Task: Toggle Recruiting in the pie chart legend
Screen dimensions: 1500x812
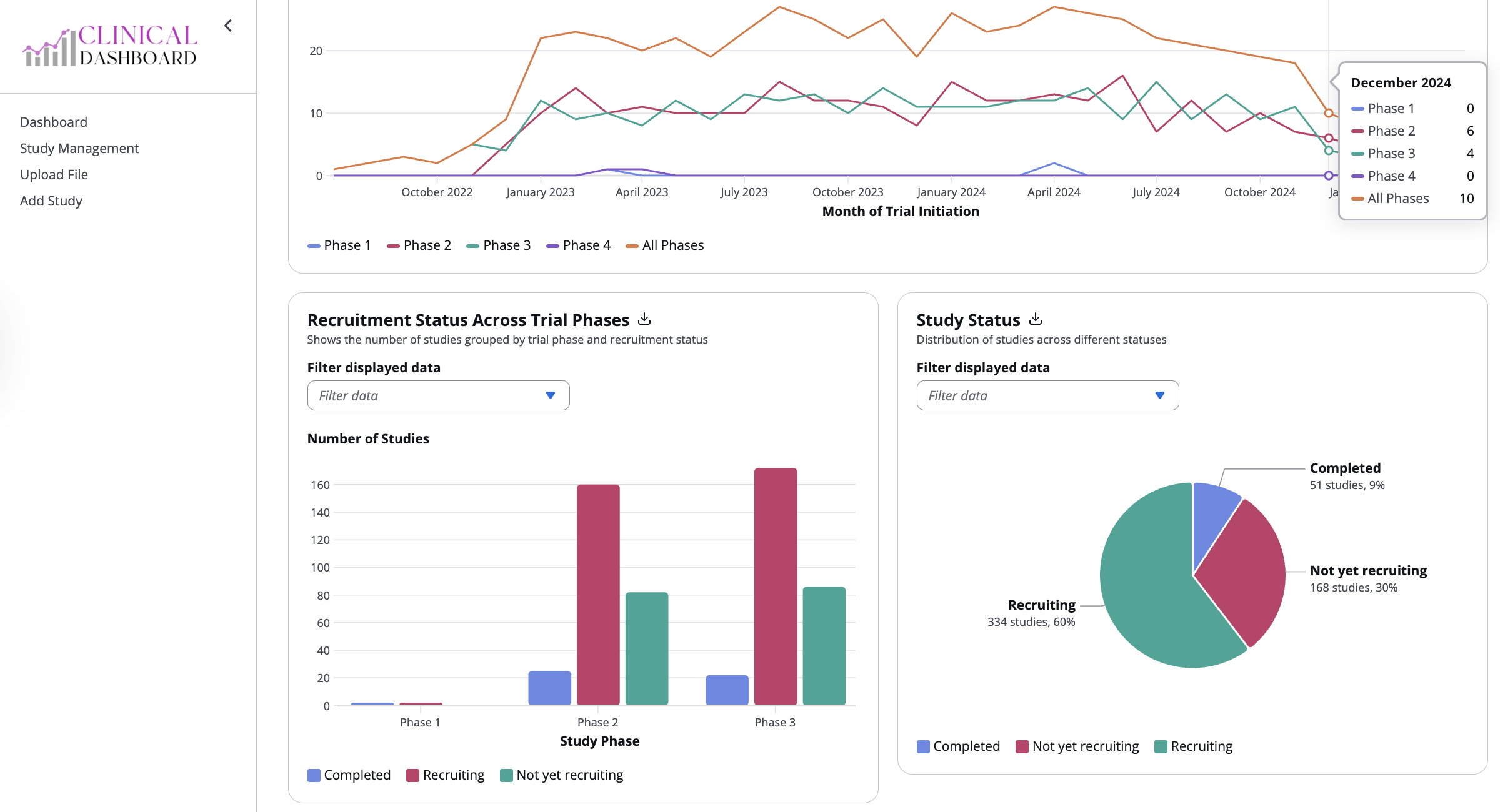Action: coord(1194,746)
